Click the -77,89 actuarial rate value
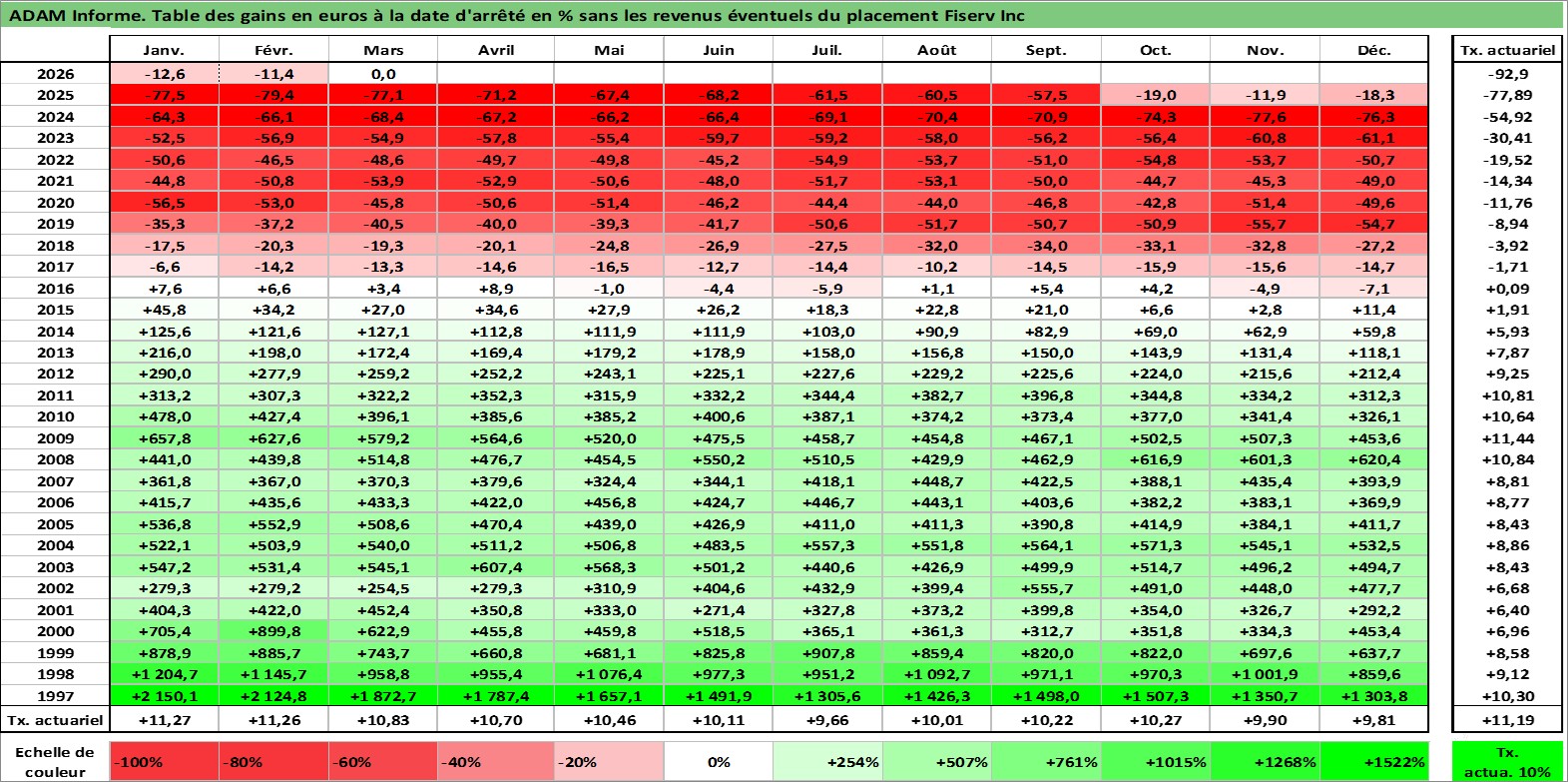Screen dimensions: 1568x782 [x=1507, y=95]
